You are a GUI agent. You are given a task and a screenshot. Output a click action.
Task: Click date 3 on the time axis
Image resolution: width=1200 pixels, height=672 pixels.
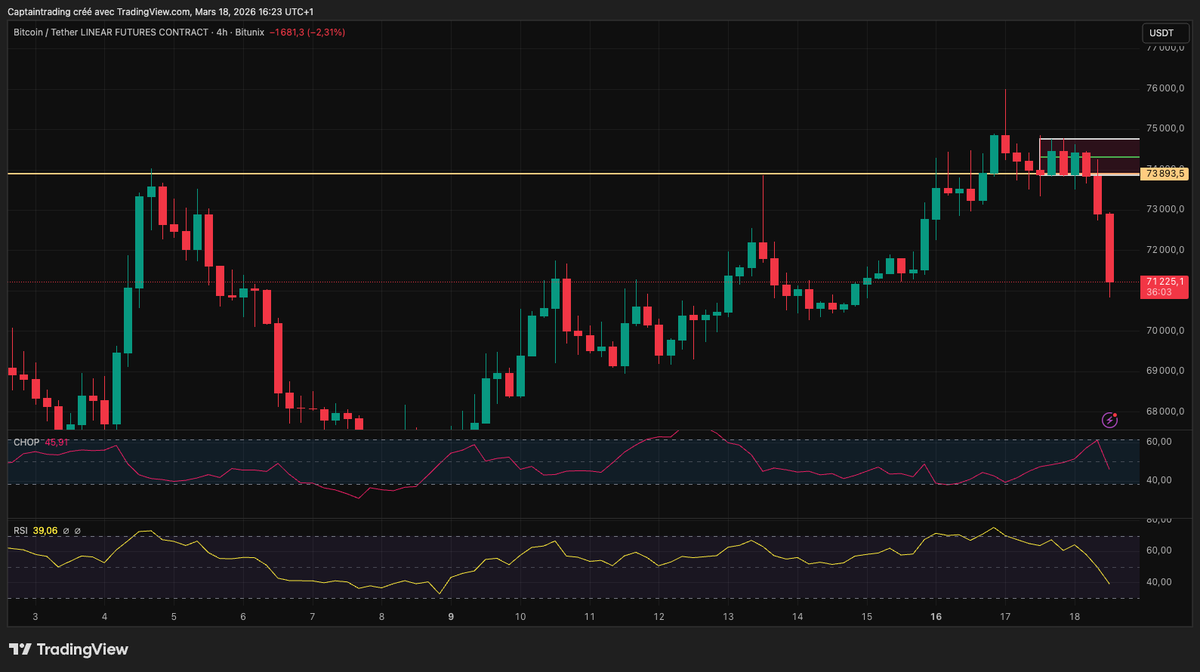point(35,617)
